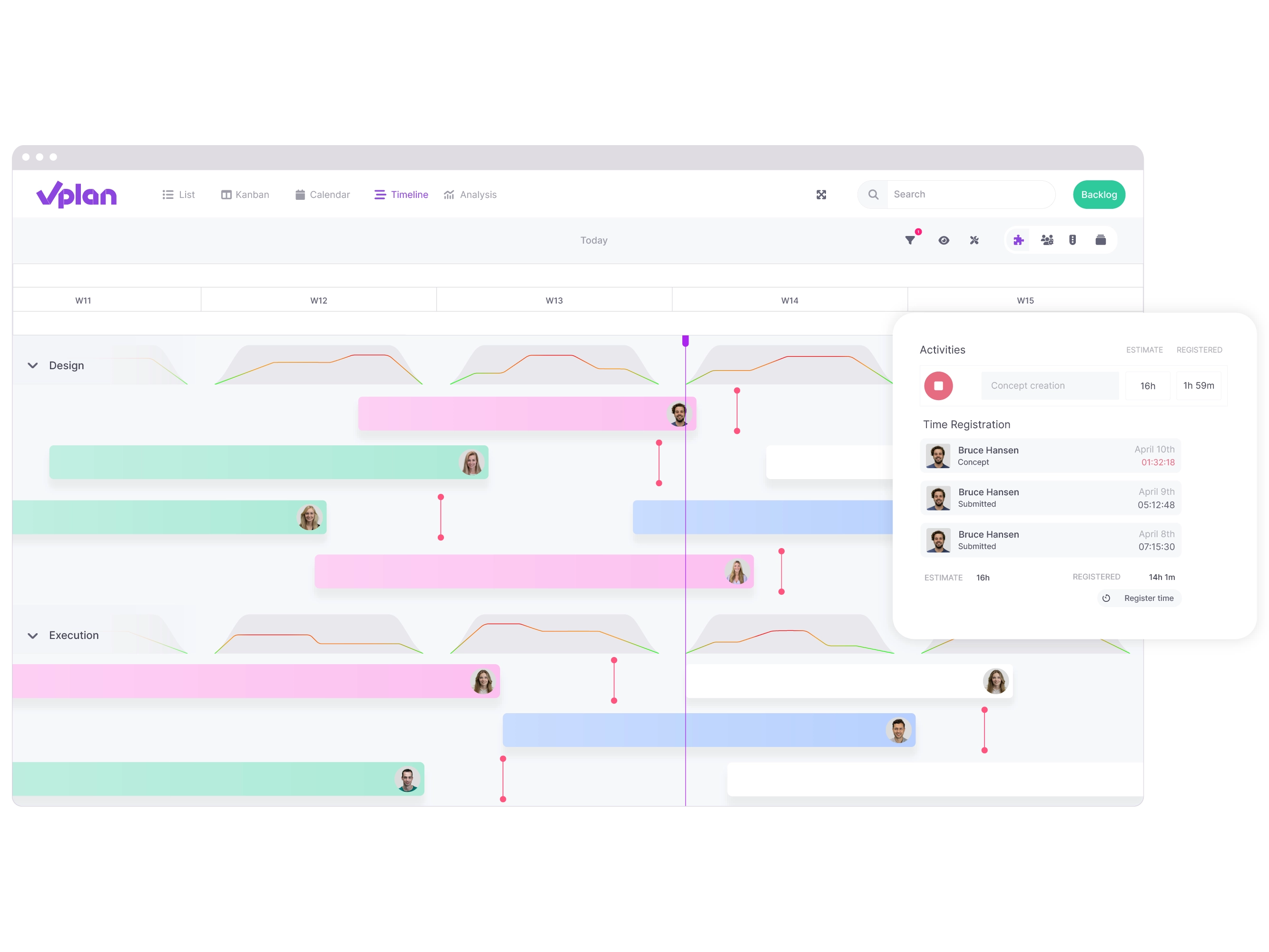Collapse the Execution section
Screen dimensions: 1269x952
[33, 635]
